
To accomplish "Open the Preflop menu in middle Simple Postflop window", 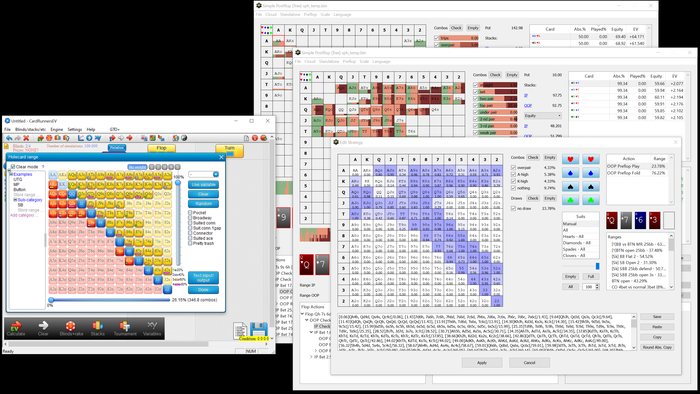I will pyautogui.click(x=349, y=62).
